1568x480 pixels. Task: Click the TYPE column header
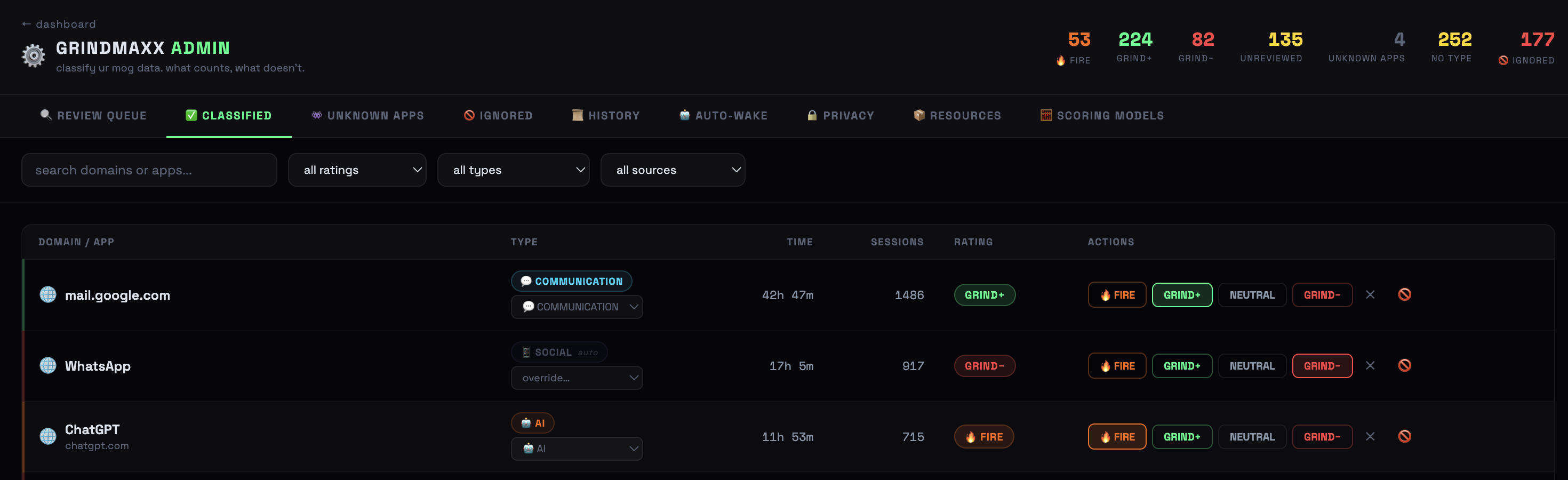tap(524, 242)
